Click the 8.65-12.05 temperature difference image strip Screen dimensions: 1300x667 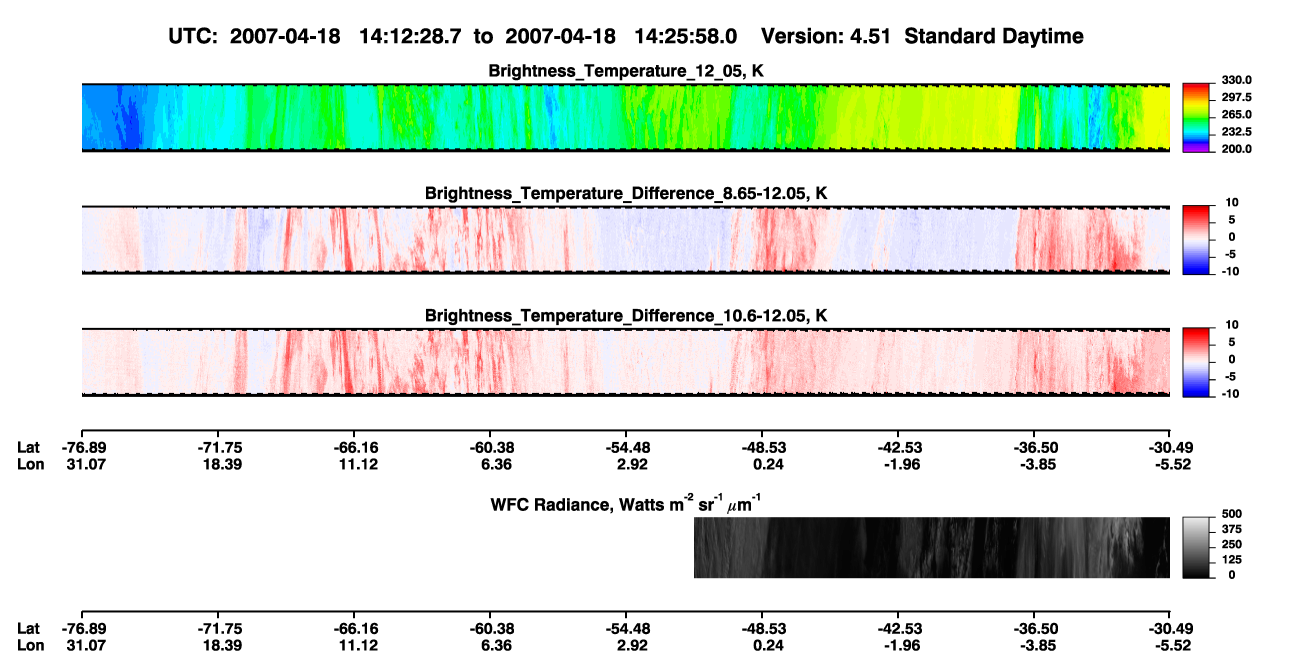(626, 239)
